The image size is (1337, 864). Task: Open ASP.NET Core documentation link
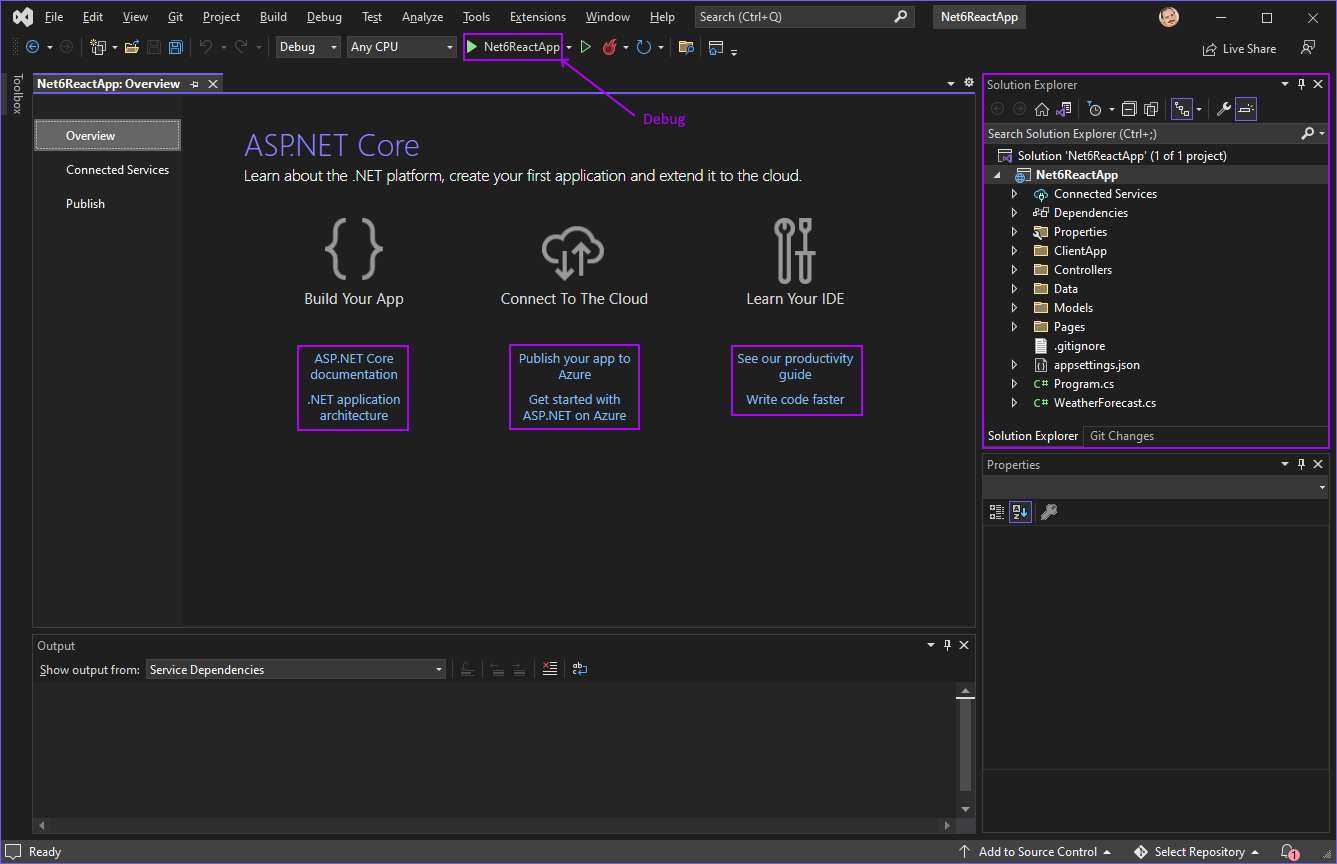pyautogui.click(x=354, y=367)
